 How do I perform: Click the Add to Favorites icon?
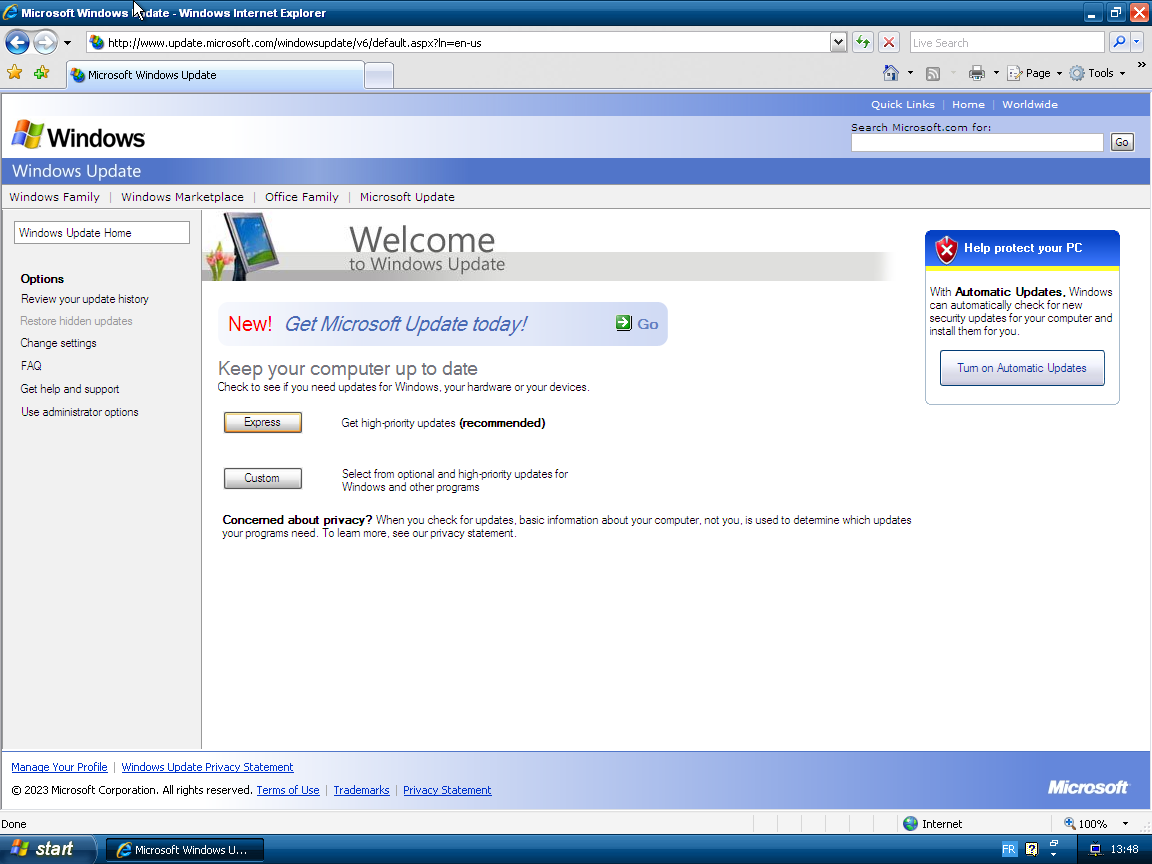pos(41,72)
